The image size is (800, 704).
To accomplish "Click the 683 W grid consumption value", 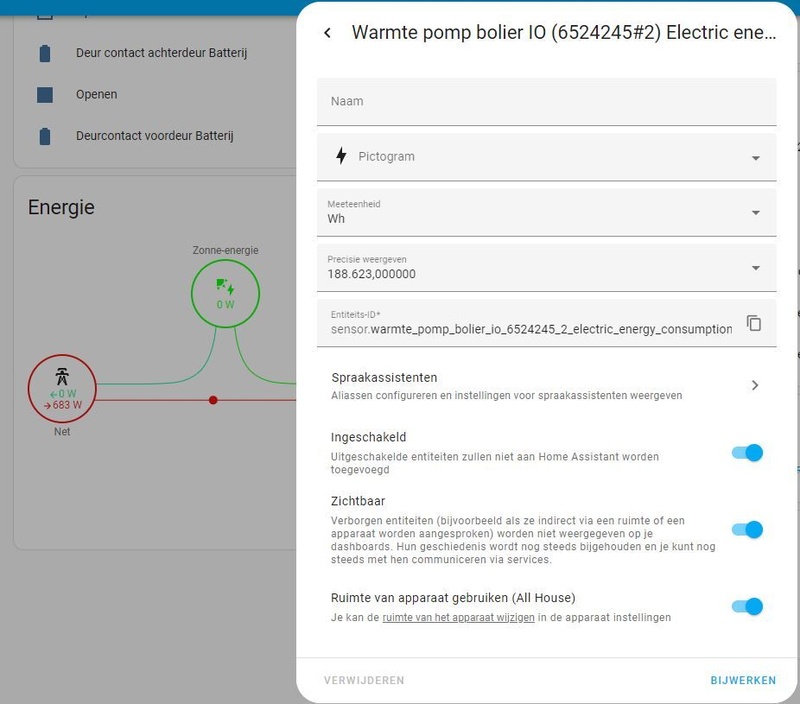I will pyautogui.click(x=63, y=405).
